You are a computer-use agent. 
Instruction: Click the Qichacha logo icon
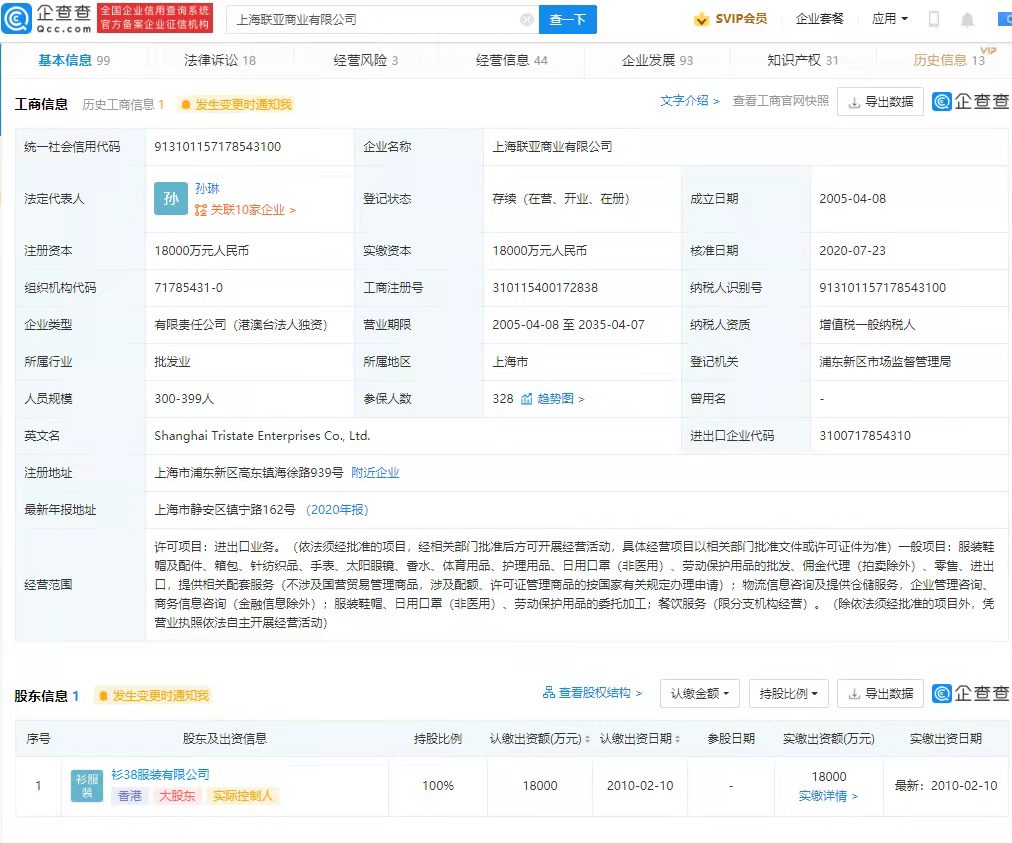16,18
